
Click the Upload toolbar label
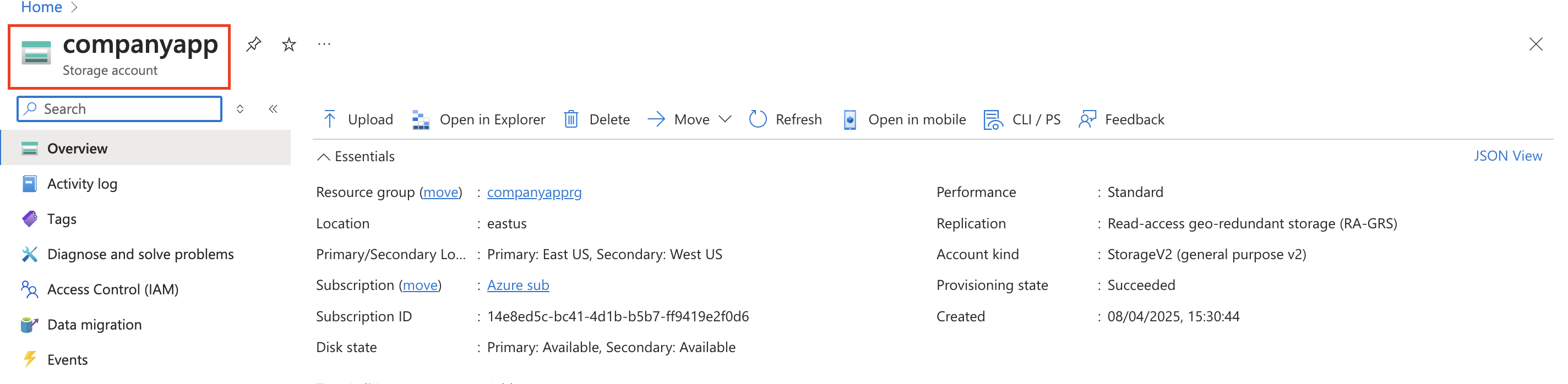[x=370, y=119]
